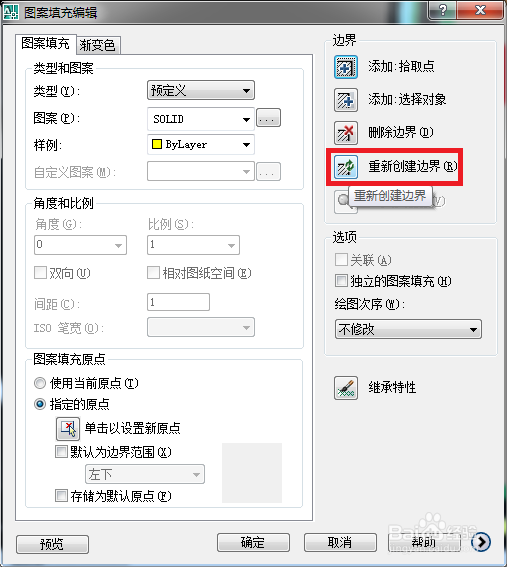This screenshot has height=567, width=507.
Task: Open pattern browser via ellipsis button beside SOLID
Action: [x=268, y=118]
